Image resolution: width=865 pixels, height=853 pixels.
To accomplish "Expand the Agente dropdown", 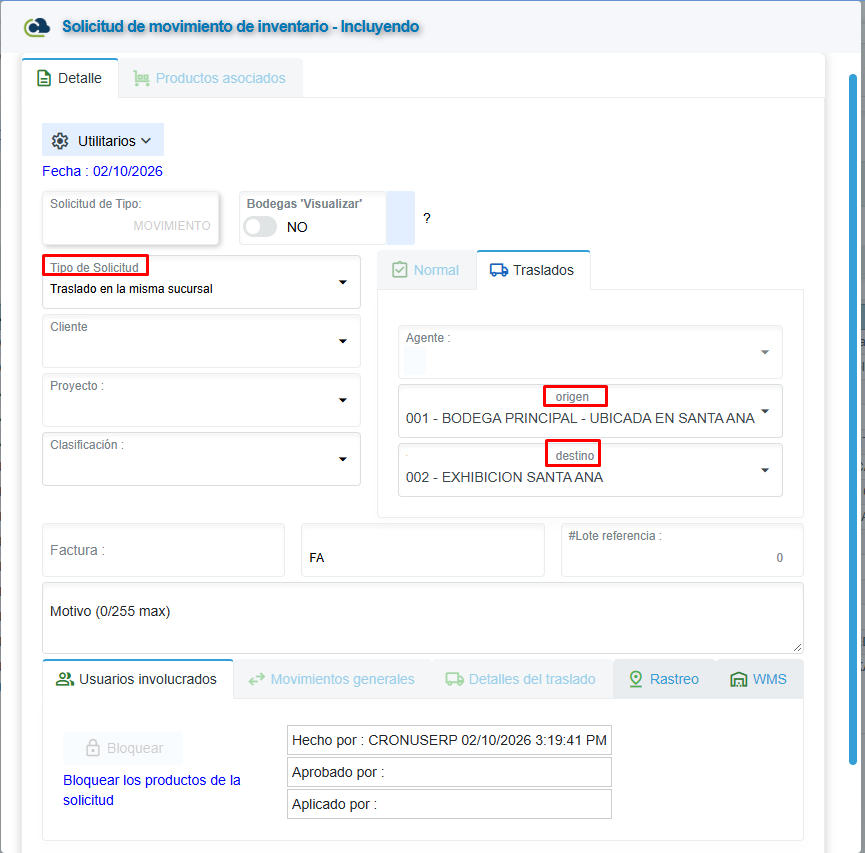I will click(765, 353).
